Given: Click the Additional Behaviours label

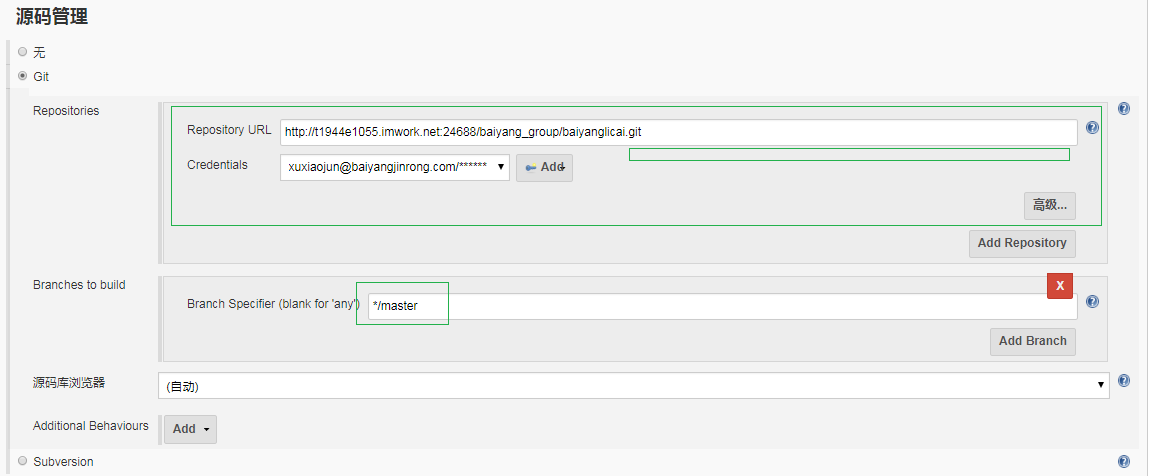Looking at the screenshot, I should point(91,426).
